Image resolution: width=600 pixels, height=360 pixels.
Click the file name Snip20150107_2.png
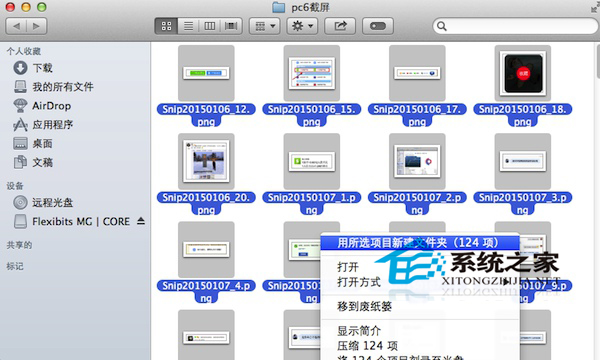click(x=417, y=204)
